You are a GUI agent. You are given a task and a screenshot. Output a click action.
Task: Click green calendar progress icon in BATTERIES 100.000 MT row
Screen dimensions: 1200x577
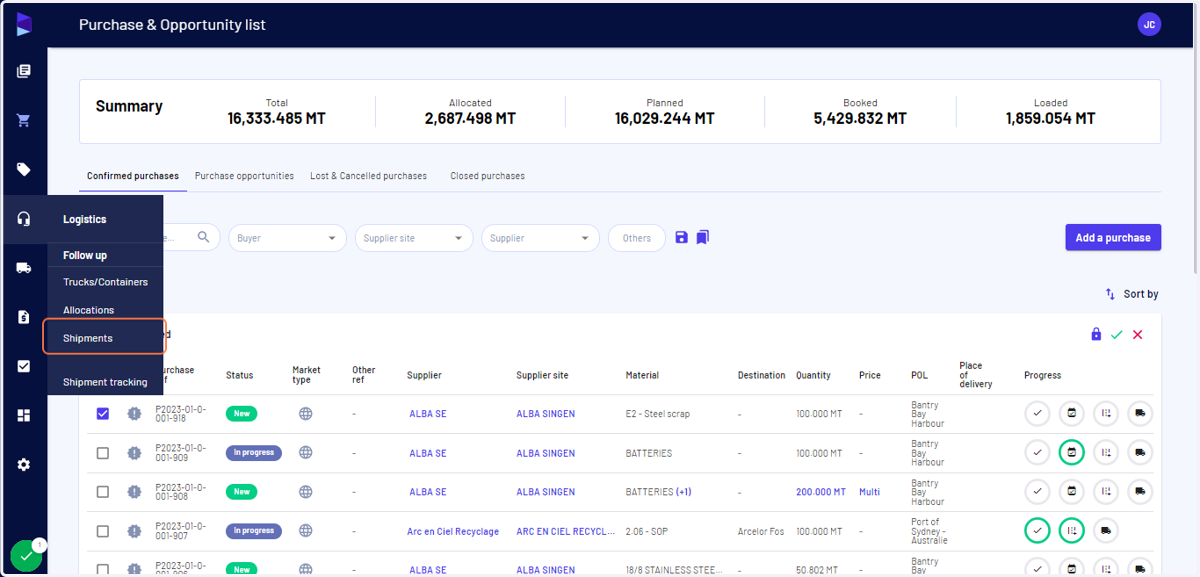click(1071, 453)
